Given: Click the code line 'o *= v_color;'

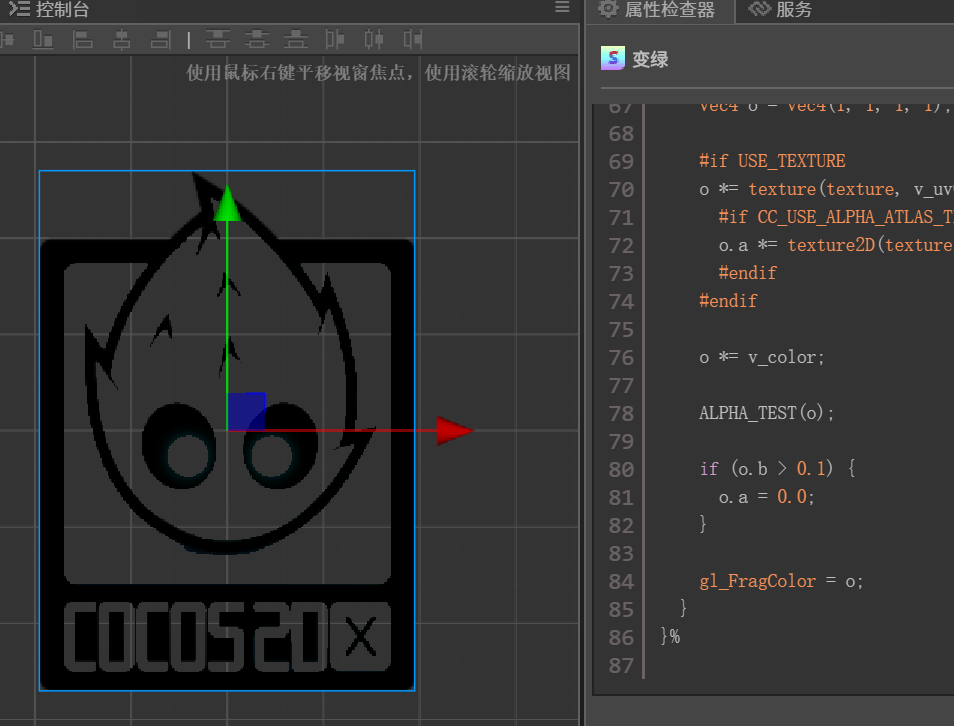Looking at the screenshot, I should (762, 357).
